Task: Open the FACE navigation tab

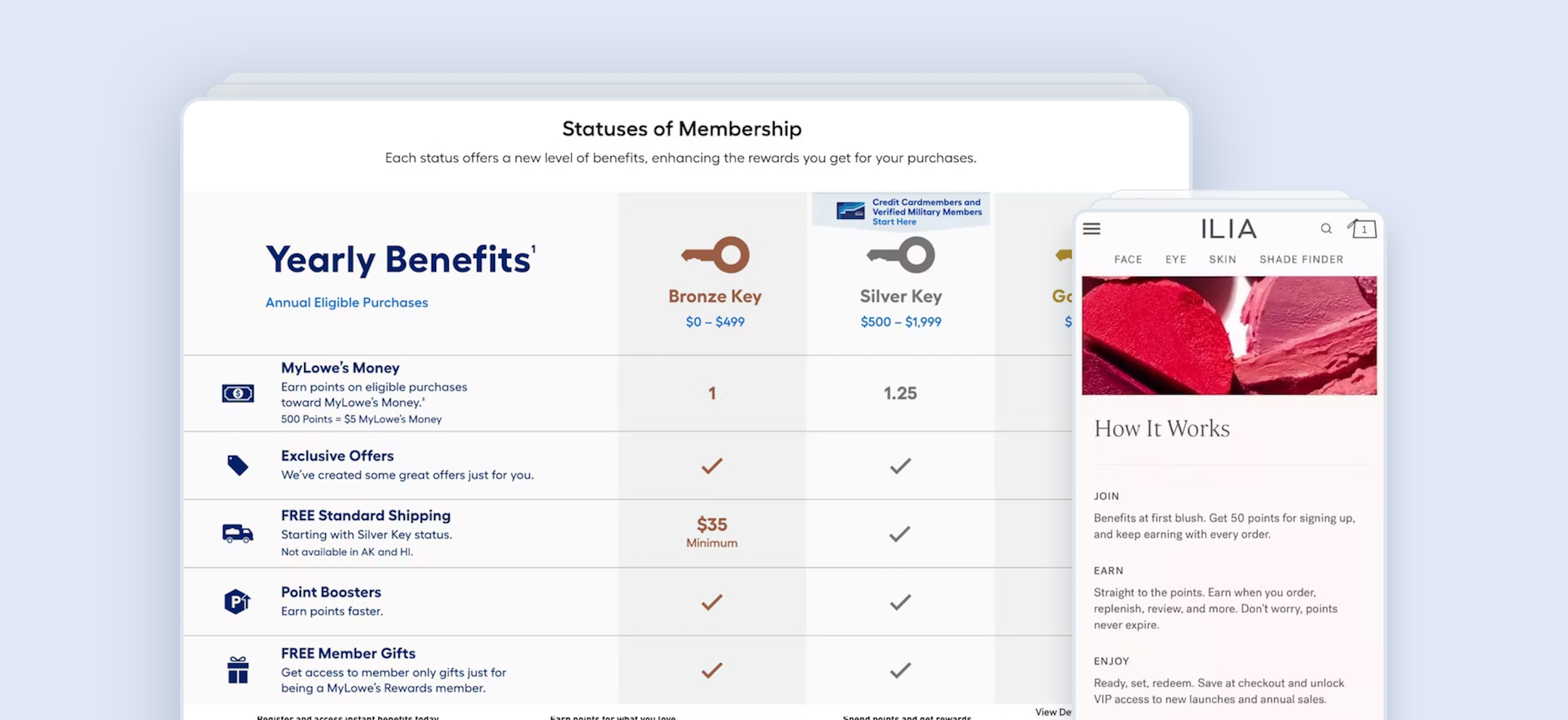Action: coord(1128,259)
